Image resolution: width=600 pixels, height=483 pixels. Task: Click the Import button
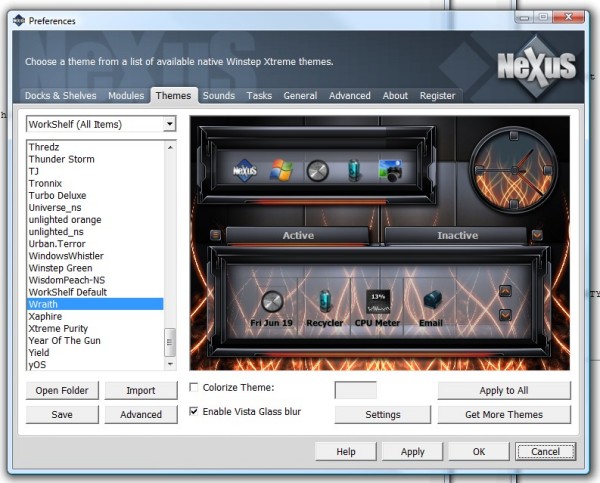pos(141,390)
